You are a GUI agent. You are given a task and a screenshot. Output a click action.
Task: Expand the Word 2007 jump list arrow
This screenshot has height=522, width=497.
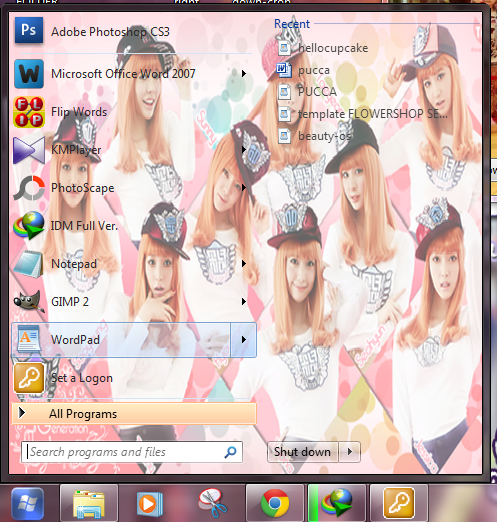click(x=244, y=73)
